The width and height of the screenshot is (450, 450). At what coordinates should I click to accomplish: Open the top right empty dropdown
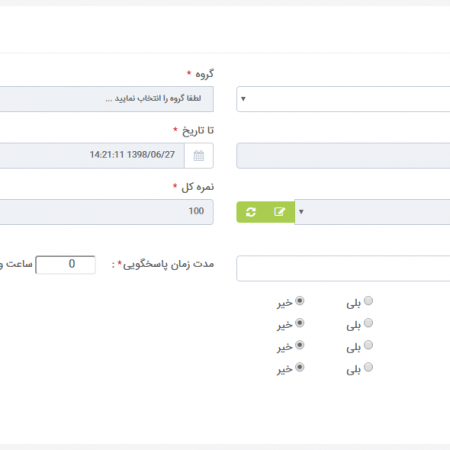(343, 99)
